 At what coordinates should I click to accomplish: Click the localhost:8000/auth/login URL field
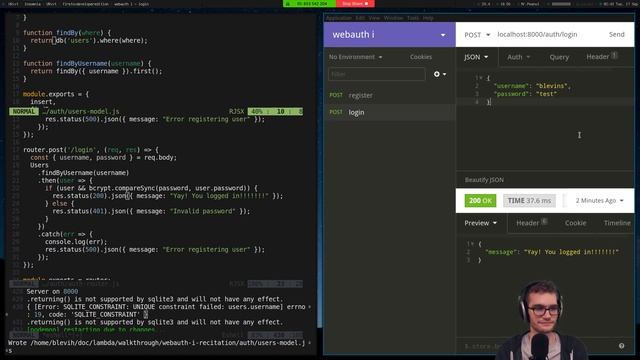point(537,35)
